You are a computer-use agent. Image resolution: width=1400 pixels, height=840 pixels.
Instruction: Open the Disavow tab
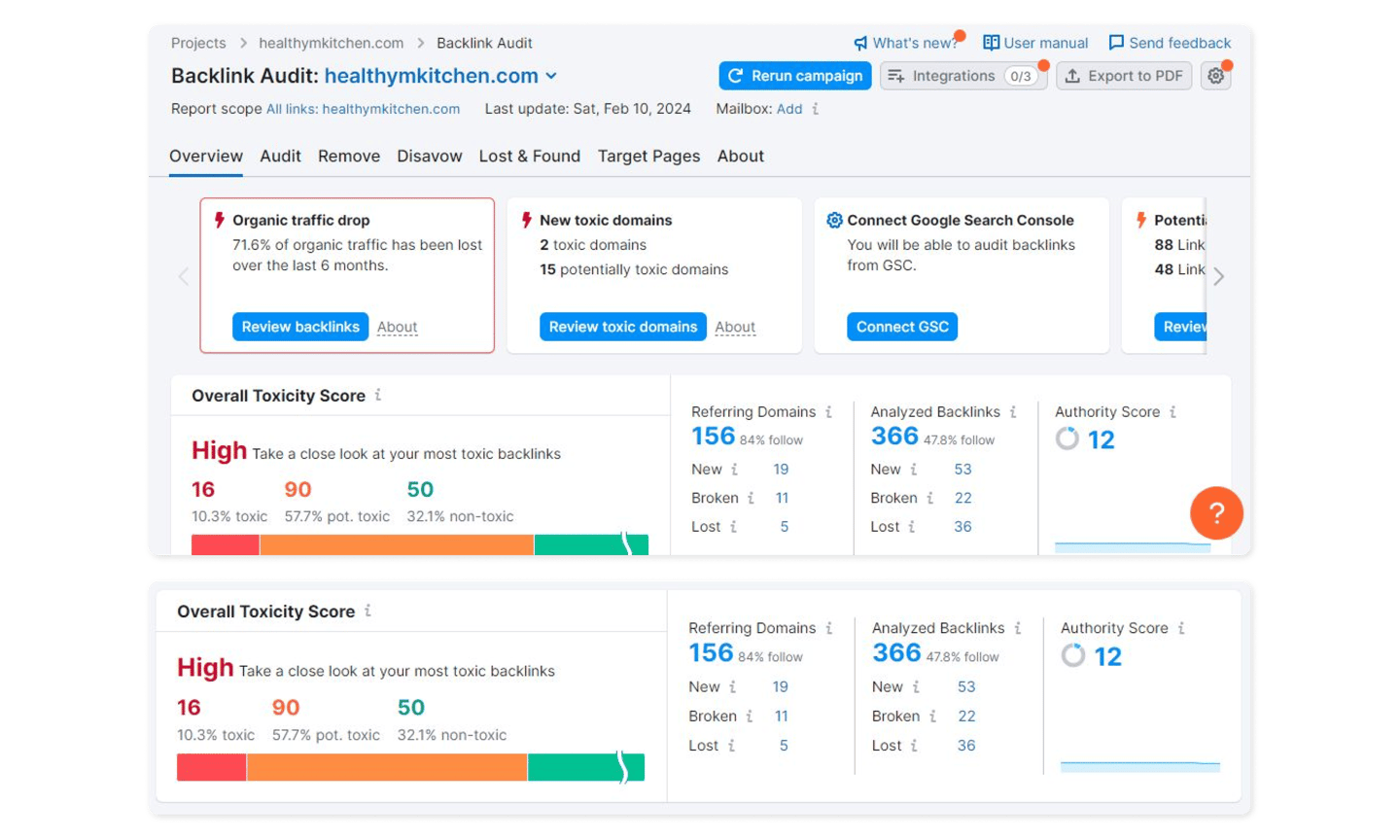(x=430, y=156)
